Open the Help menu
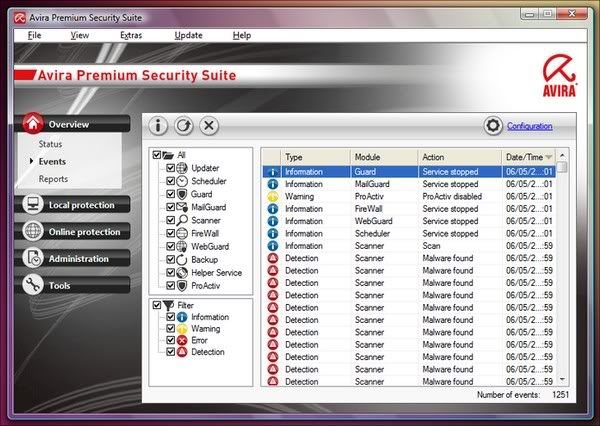The height and width of the screenshot is (426, 600). [x=242, y=35]
